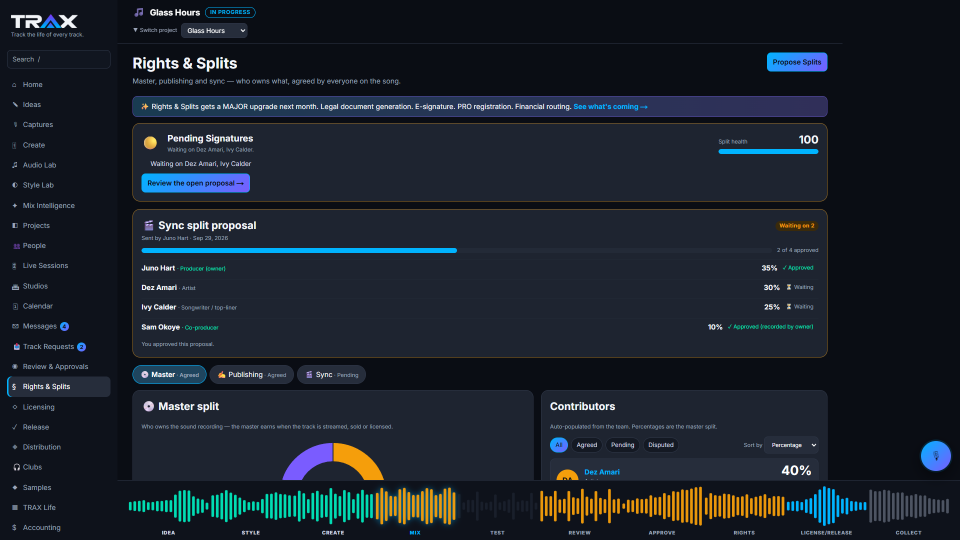Click the Clubs headphones icon
This screenshot has height=540, width=960.
pyautogui.click(x=16, y=467)
